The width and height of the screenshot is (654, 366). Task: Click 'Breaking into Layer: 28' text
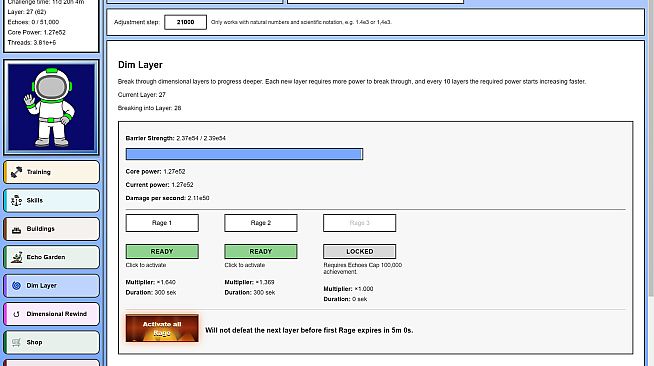pyautogui.click(x=149, y=108)
